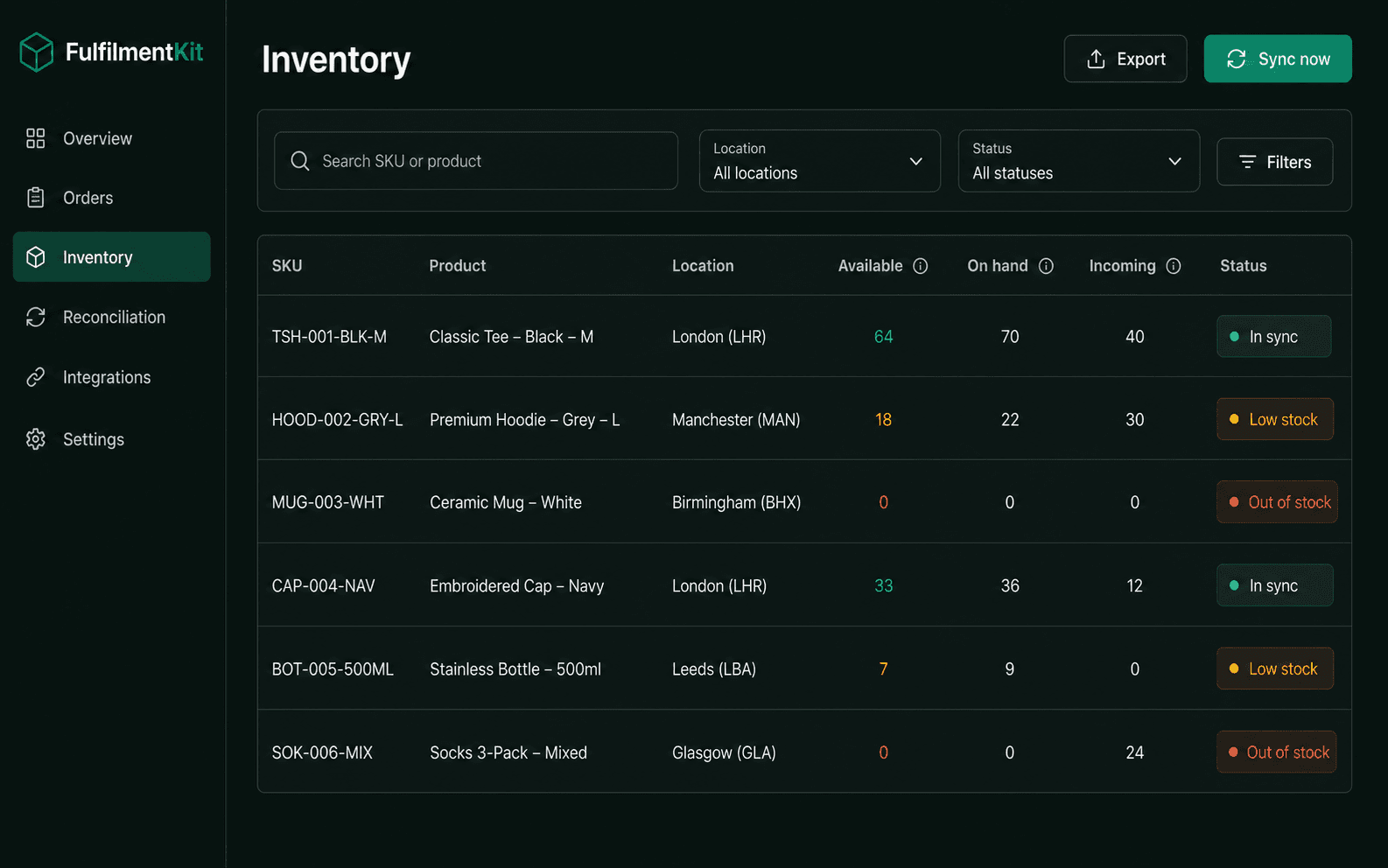
Task: Click product Classic Tee – Black – M
Action: 511,337
